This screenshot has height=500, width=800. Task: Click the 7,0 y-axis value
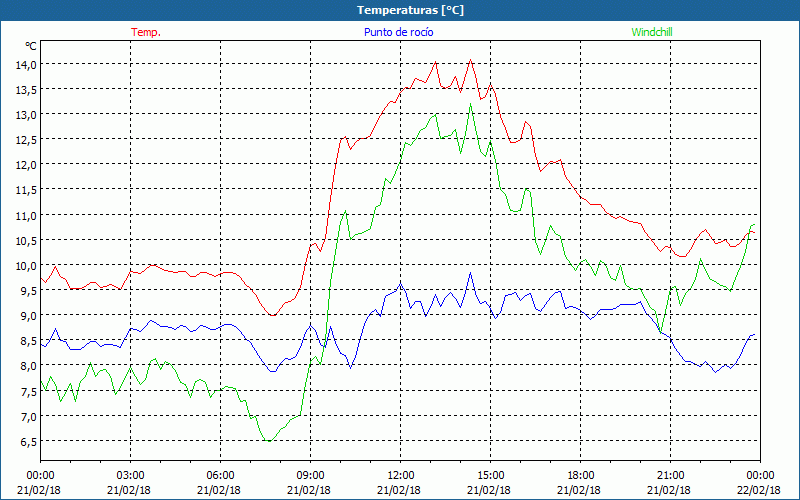[29, 416]
